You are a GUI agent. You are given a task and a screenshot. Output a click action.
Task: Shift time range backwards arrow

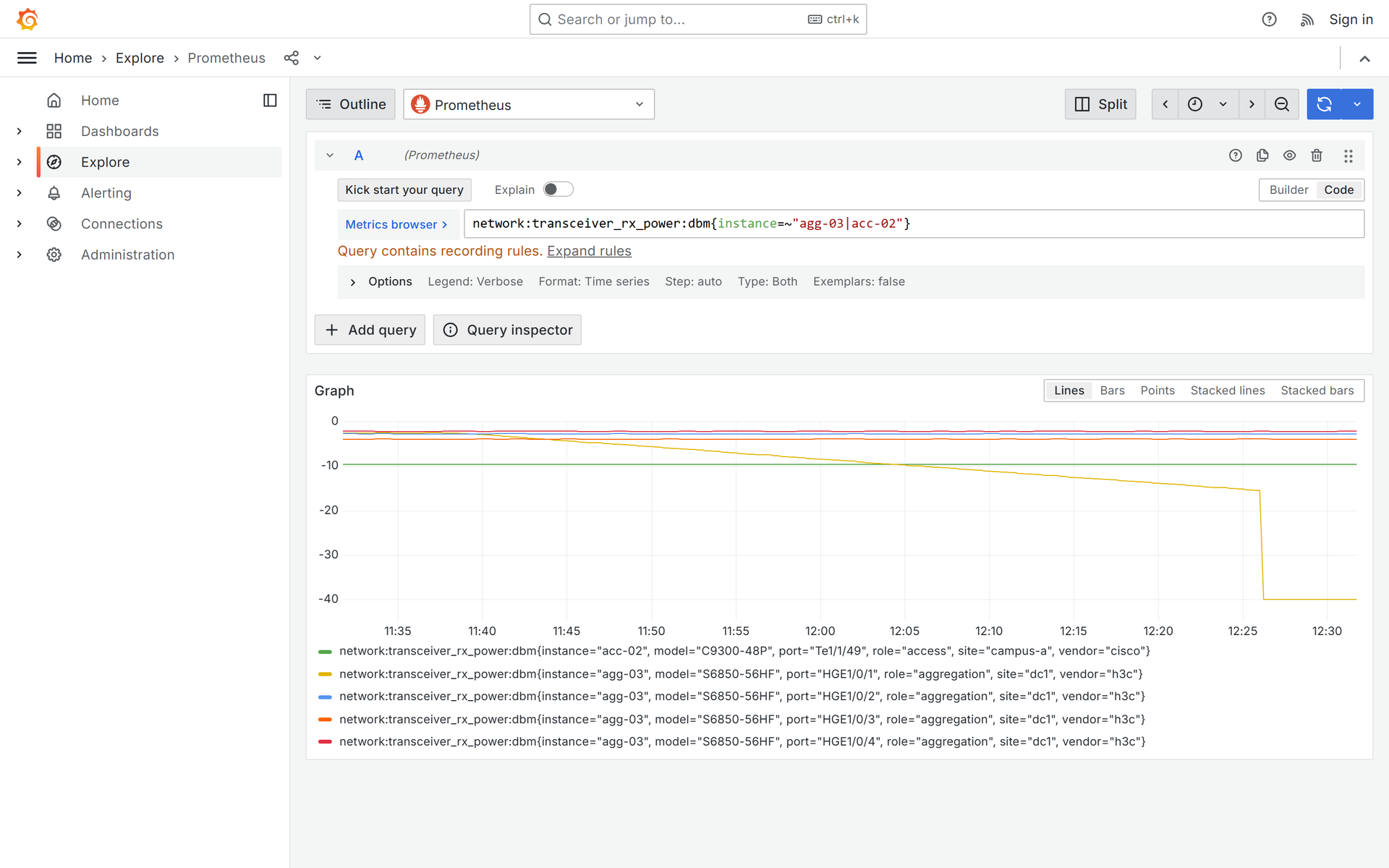tap(1165, 104)
